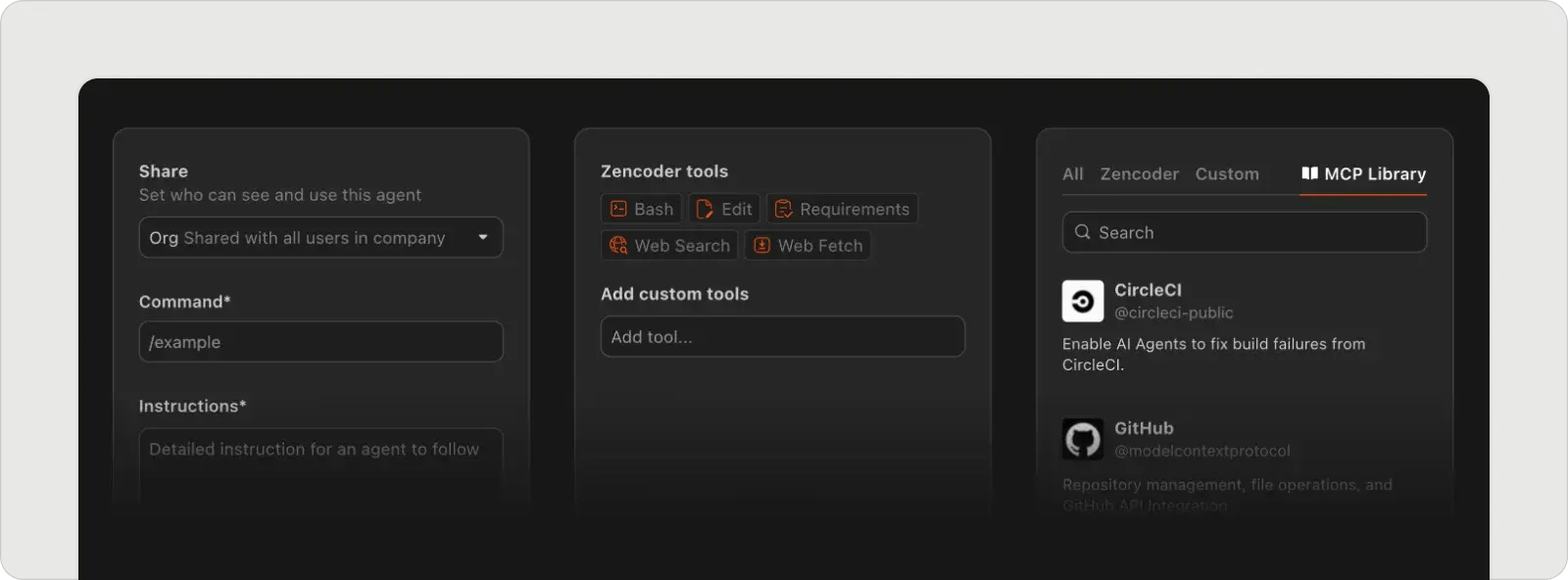This screenshot has width=1568, height=580.
Task: Click the Web Fetch download icon
Action: pos(761,245)
